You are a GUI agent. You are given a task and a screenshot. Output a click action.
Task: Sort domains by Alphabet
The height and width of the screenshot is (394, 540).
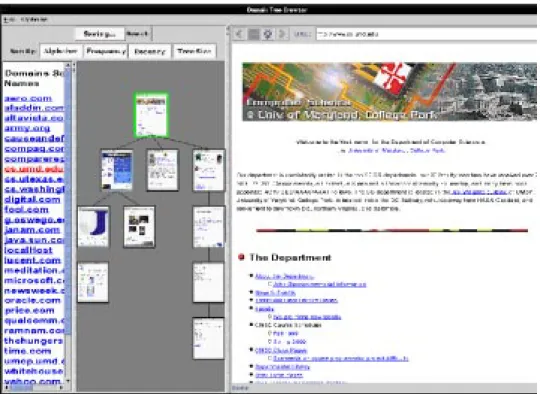point(61,51)
